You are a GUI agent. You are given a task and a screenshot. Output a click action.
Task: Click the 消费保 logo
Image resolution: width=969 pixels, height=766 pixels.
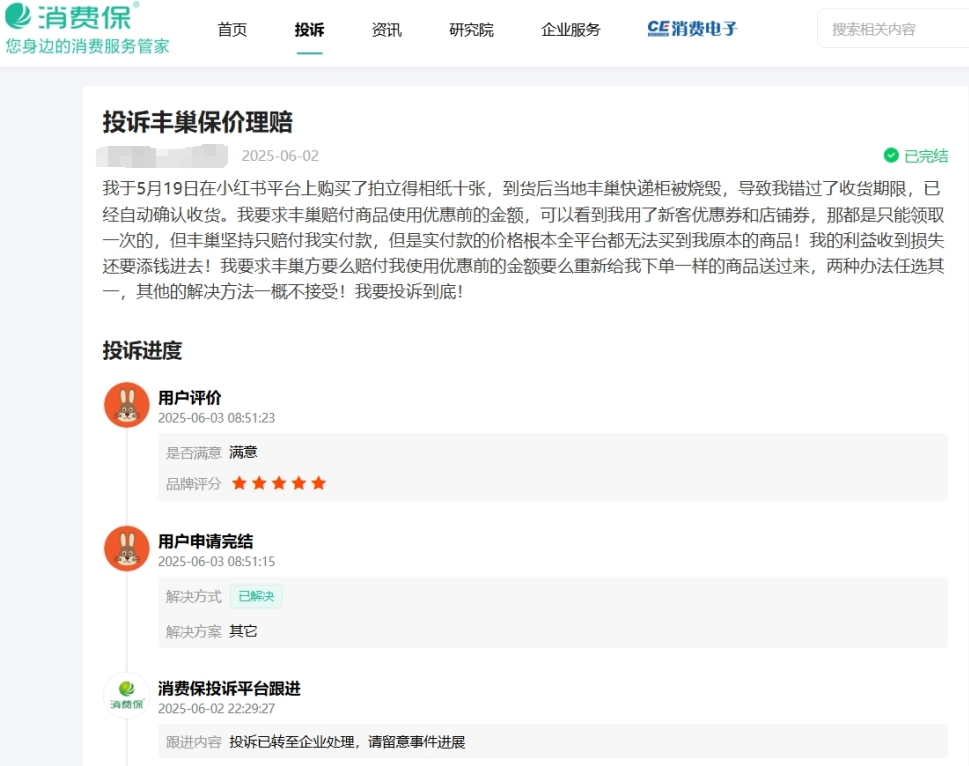point(72,16)
